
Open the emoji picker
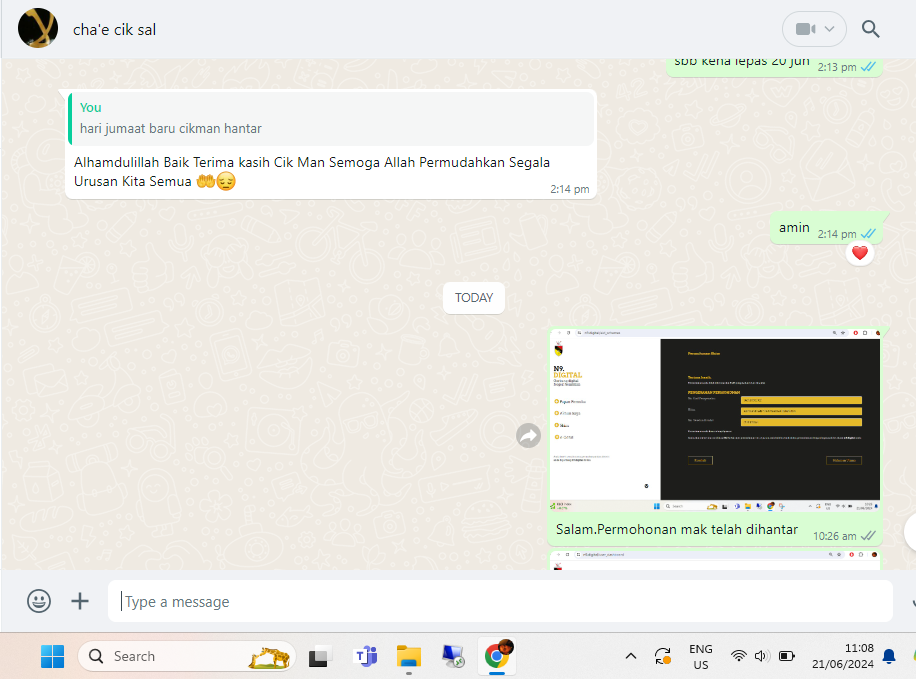[39, 601]
